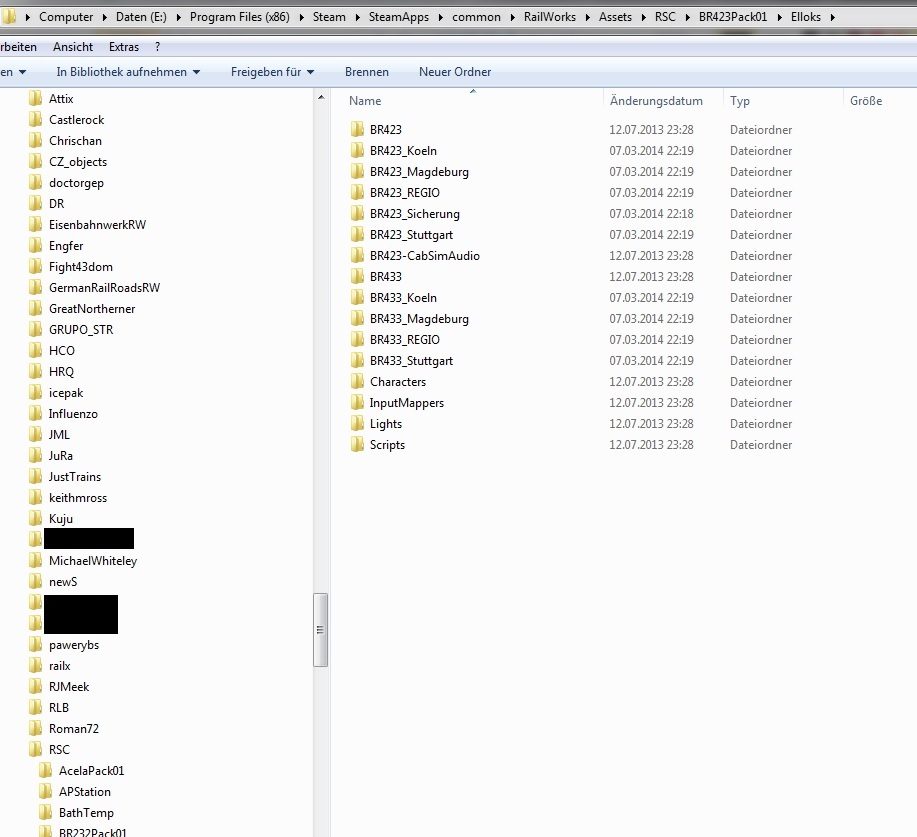Select the BR423_Koeln folder icon
The width and height of the screenshot is (917, 837).
[x=357, y=150]
